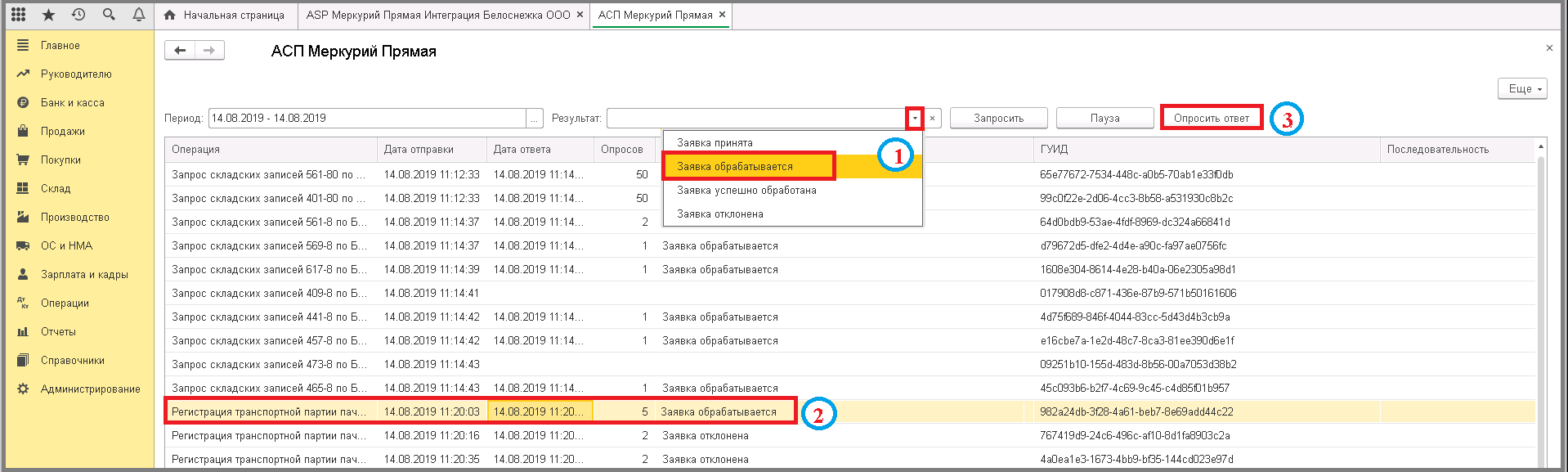
Task: Select Заявка отклонена in the dropdown list
Action: pos(792,214)
